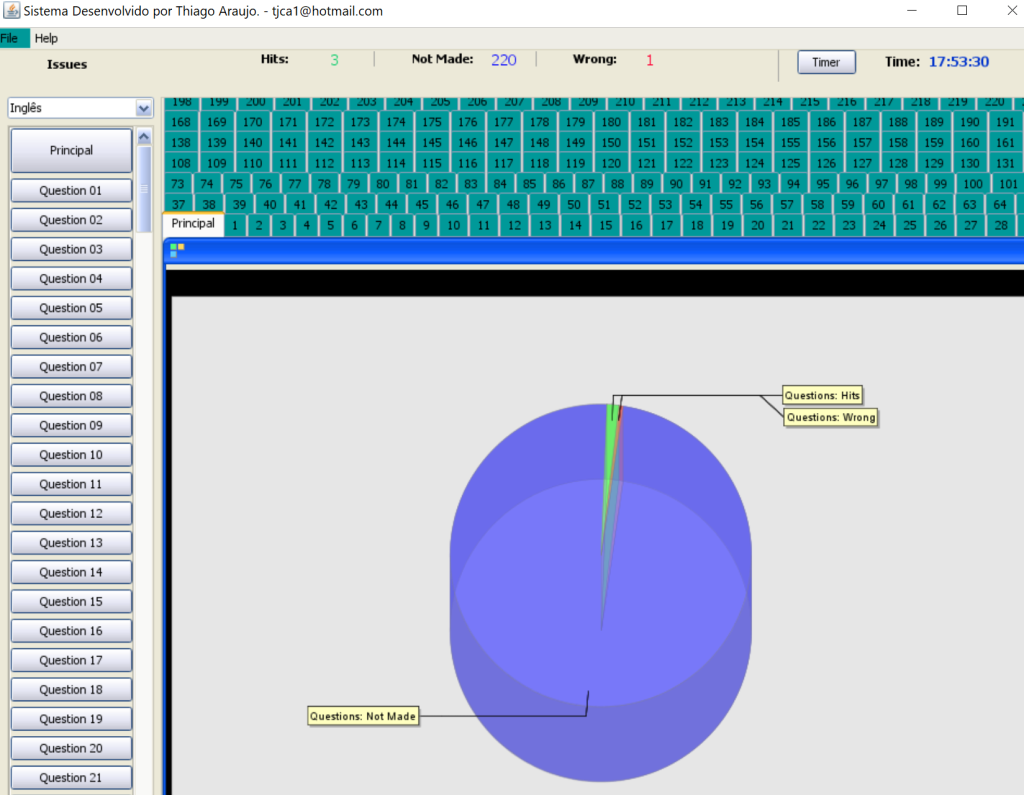This screenshot has width=1024, height=795.
Task: Open tab number 28
Action: [1001, 225]
